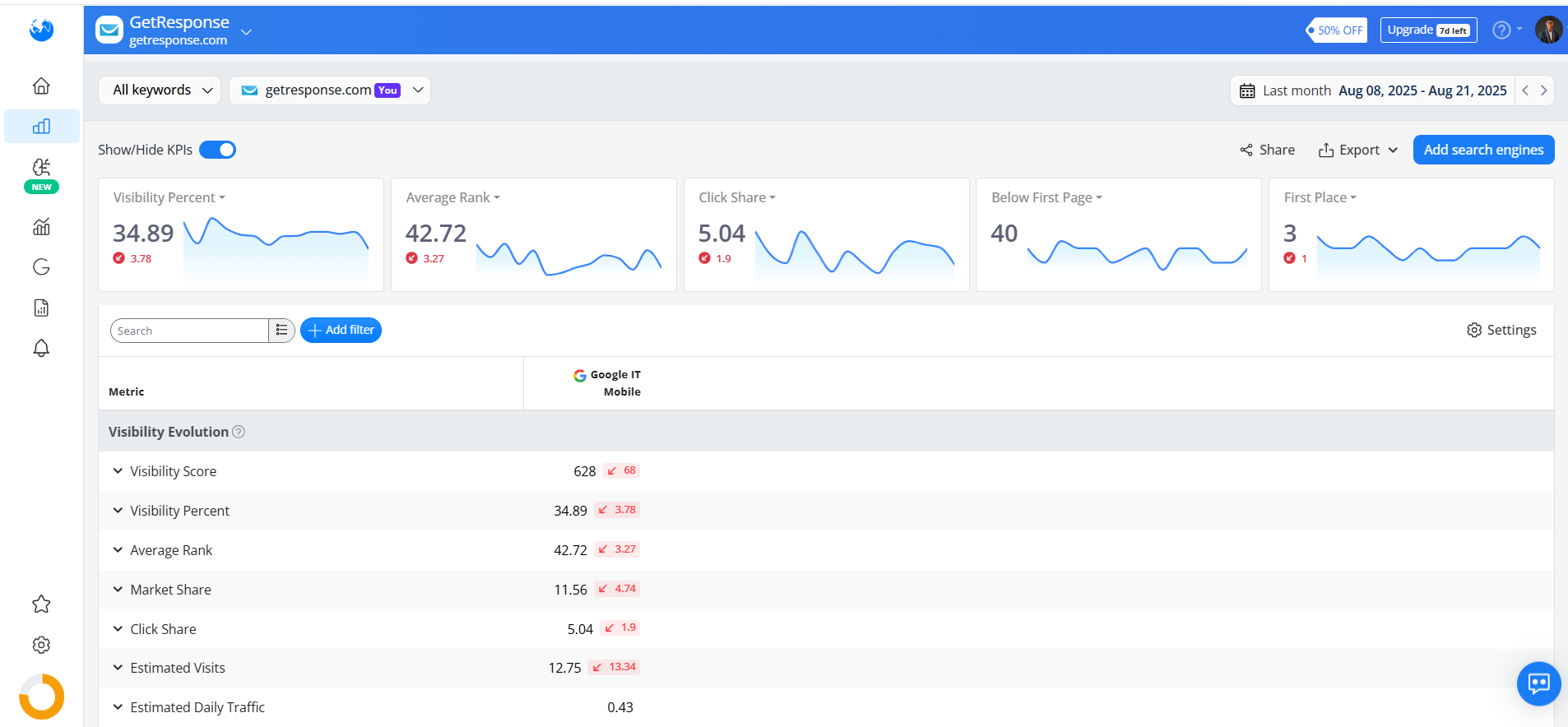Expand the Visibility Percent row

tap(118, 511)
